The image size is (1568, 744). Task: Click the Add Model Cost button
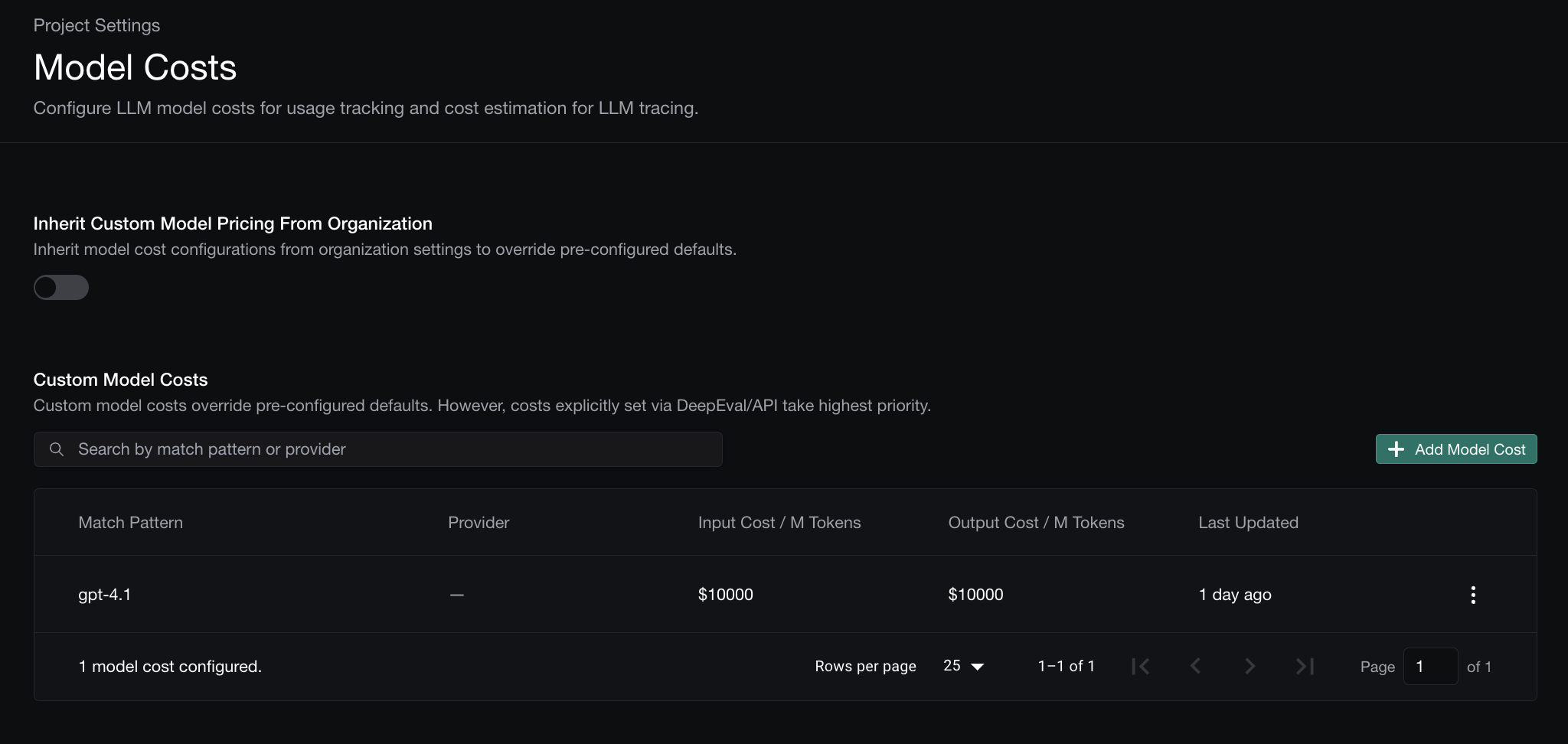pyautogui.click(x=1455, y=449)
